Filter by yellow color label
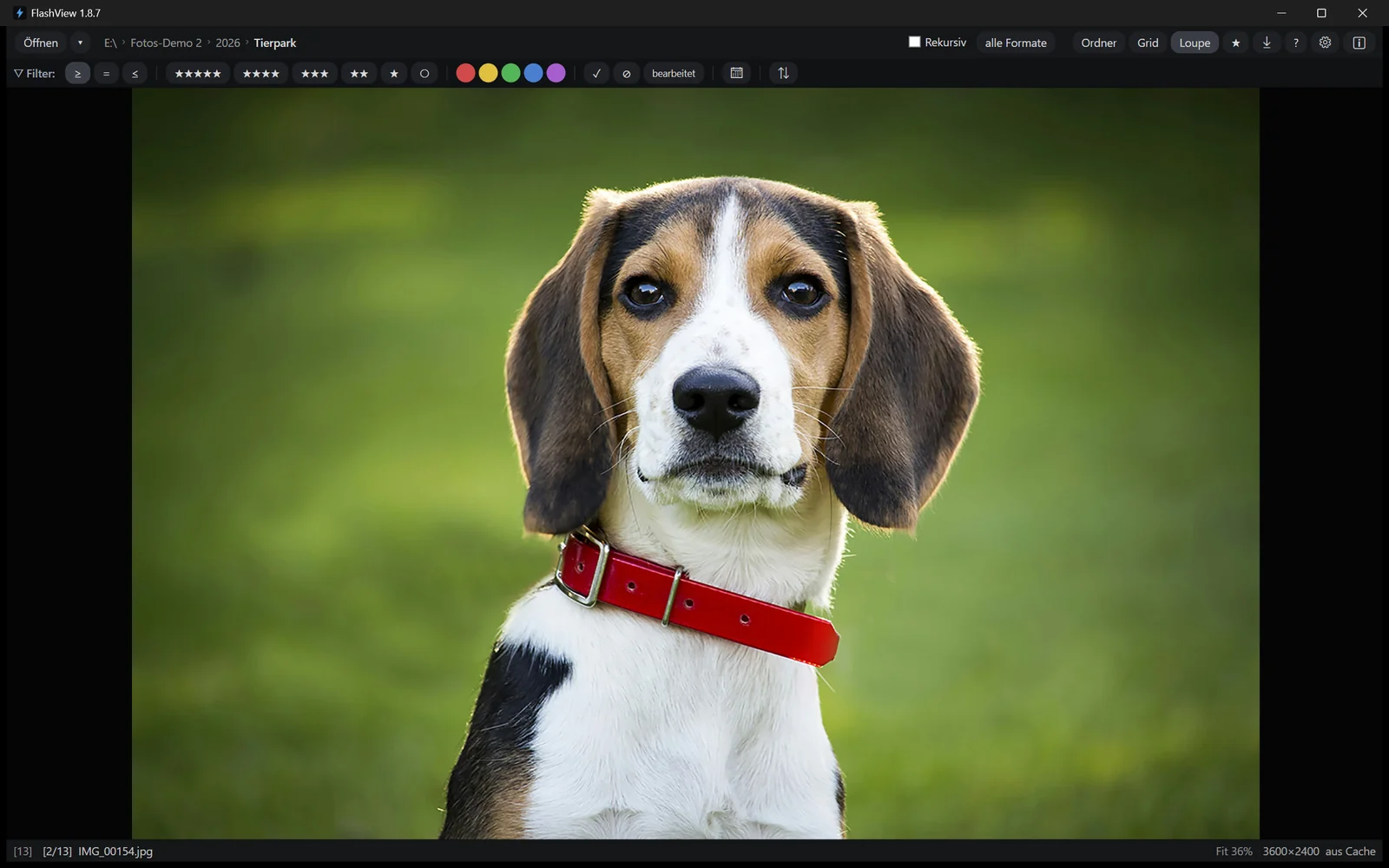The width and height of the screenshot is (1389, 868). pos(488,74)
